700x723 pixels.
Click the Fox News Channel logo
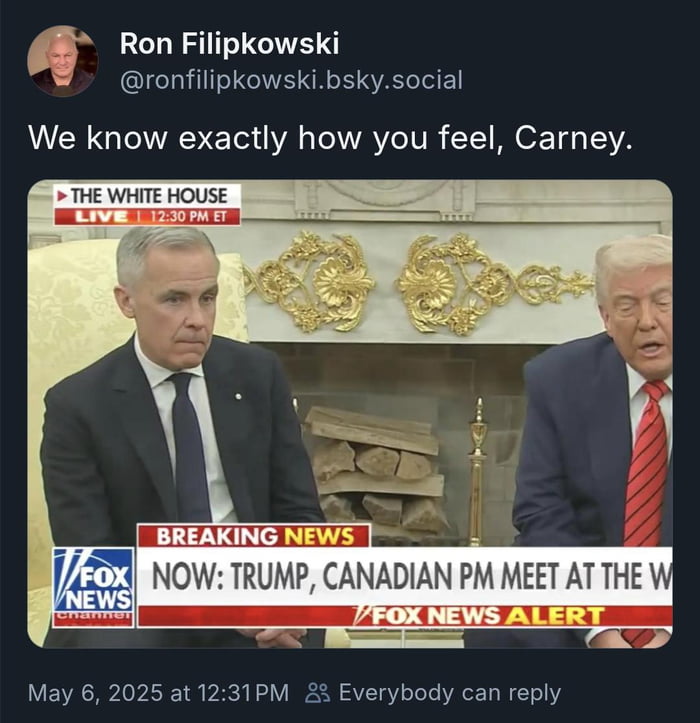(93, 586)
